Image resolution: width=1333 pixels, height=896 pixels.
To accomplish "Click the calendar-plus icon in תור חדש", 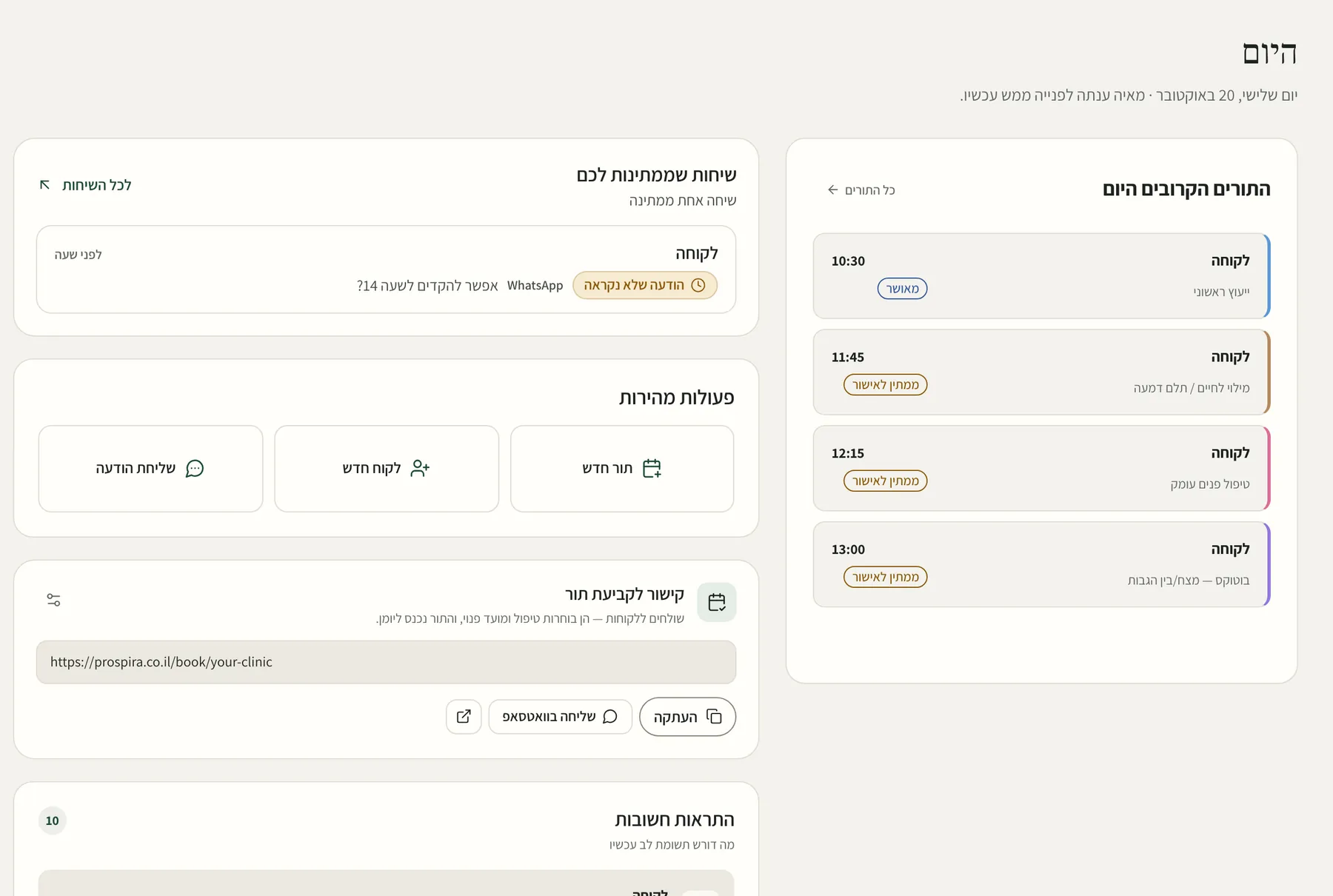I will click(x=652, y=468).
